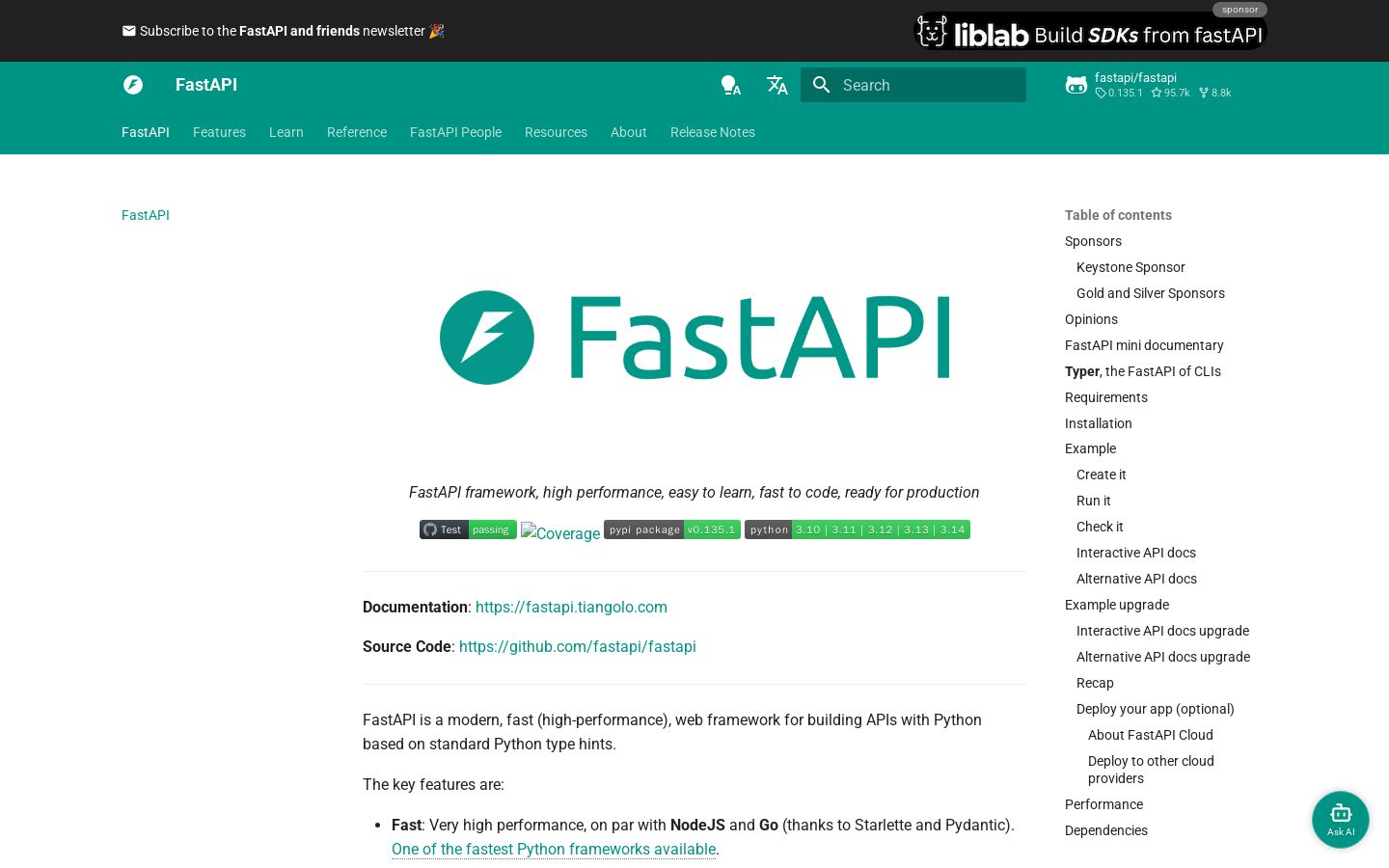Screen dimensions: 1389x868
Task: Jump to the Installation section
Action: (x=1099, y=423)
